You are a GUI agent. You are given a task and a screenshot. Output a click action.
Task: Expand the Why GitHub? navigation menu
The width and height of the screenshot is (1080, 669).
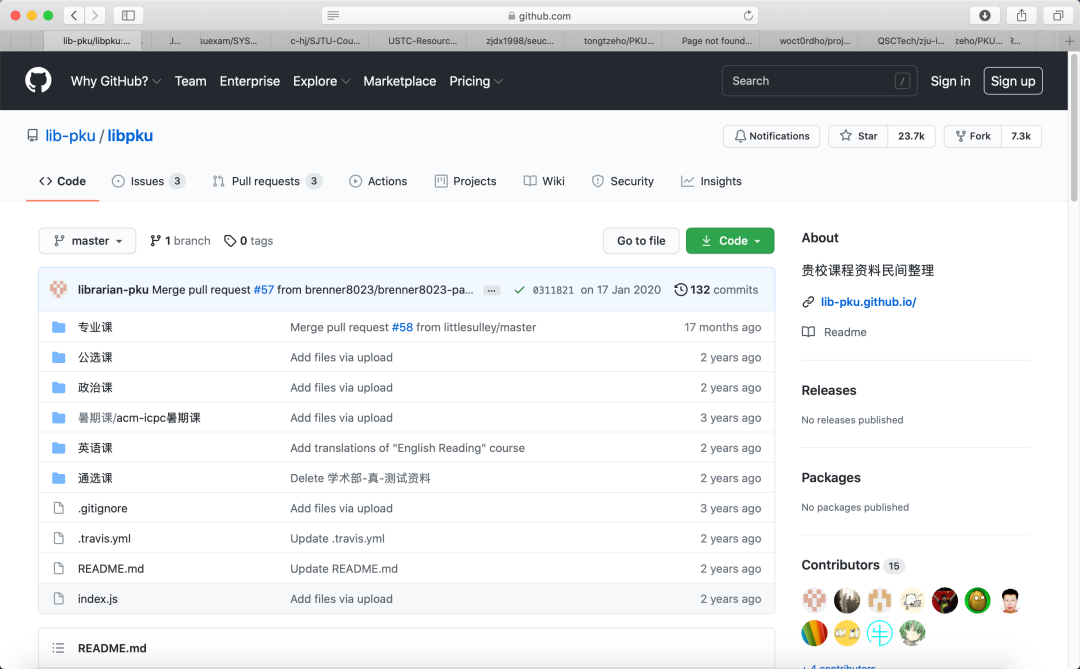[x=115, y=81]
